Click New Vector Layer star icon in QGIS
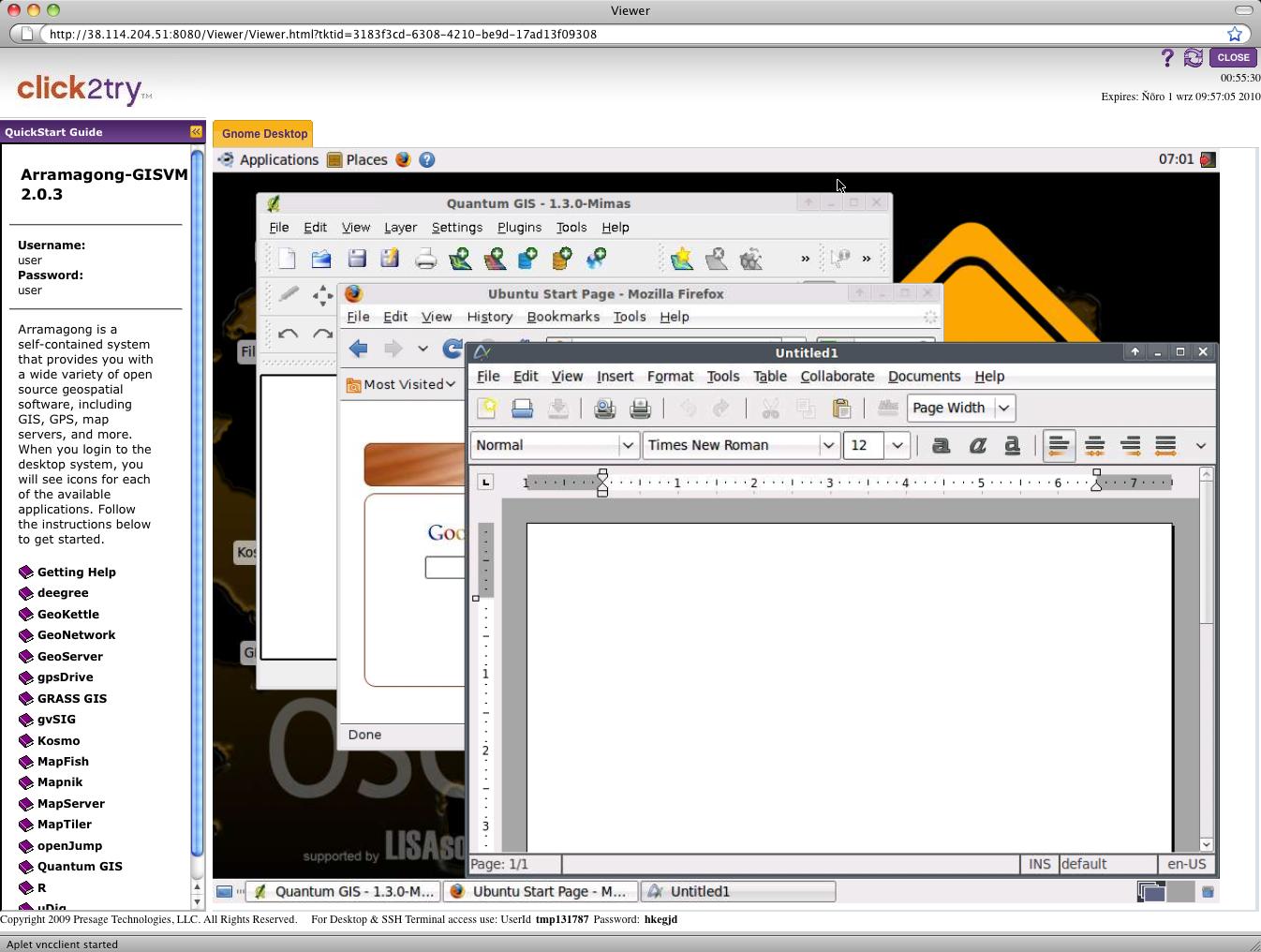The height and width of the screenshot is (952, 1261). point(682,259)
